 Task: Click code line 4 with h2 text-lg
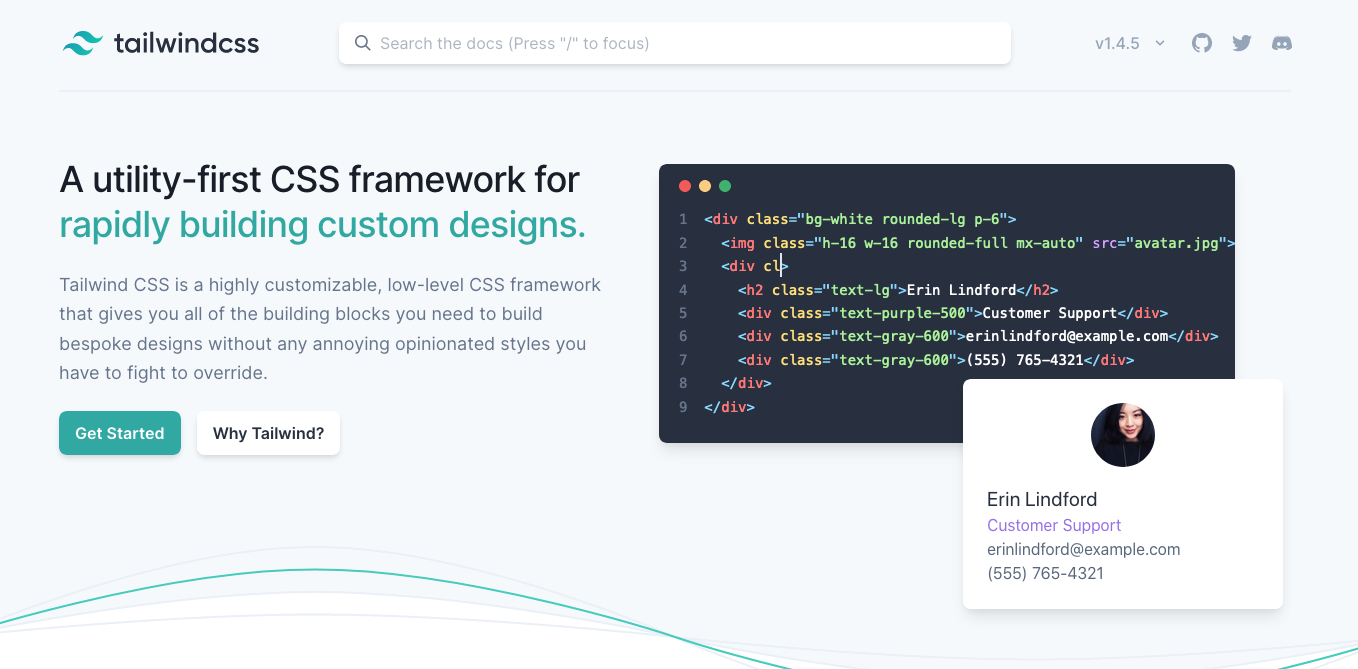click(898, 290)
